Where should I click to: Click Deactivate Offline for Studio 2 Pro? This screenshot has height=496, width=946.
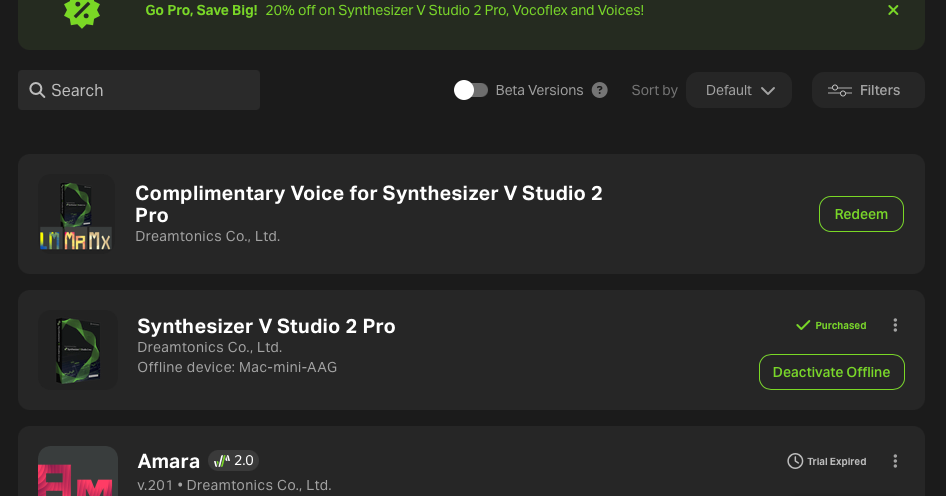pos(831,372)
